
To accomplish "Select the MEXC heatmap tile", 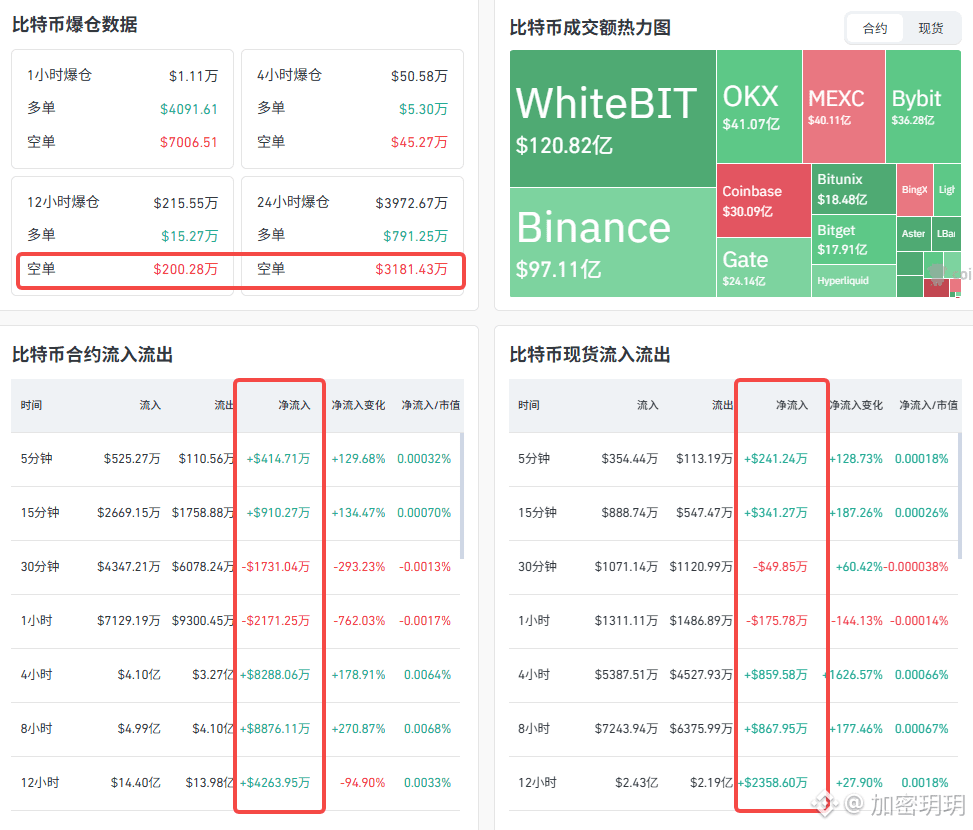I will coord(844,107).
